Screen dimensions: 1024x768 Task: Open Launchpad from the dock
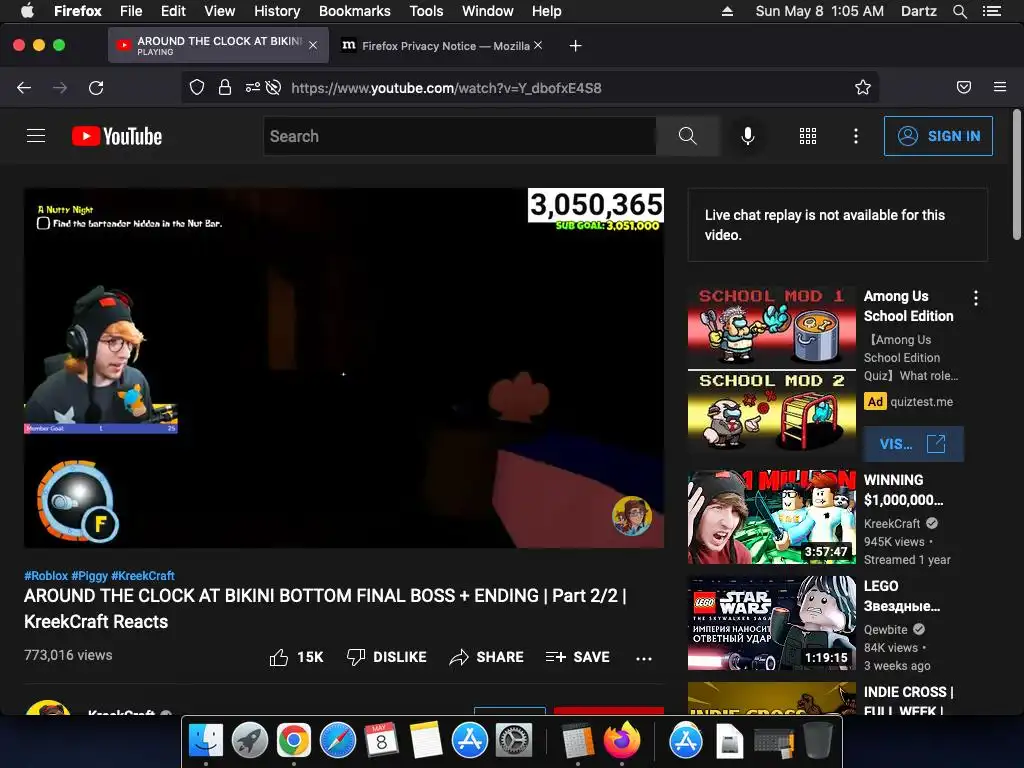249,741
